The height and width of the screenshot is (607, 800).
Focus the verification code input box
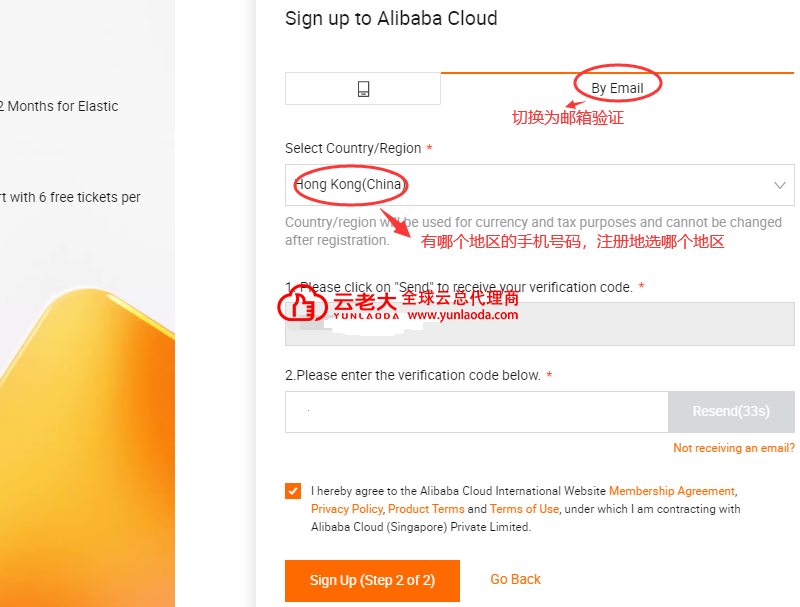pyautogui.click(x=476, y=412)
